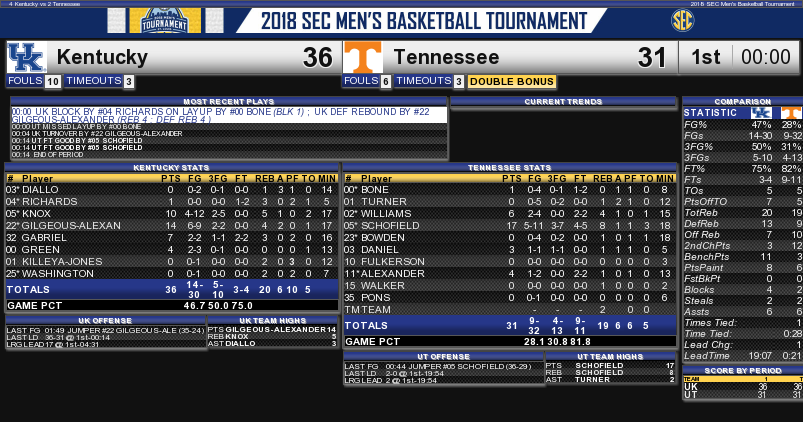Click the SEC round logo
The height and width of the screenshot is (422, 803).
coord(682,20)
